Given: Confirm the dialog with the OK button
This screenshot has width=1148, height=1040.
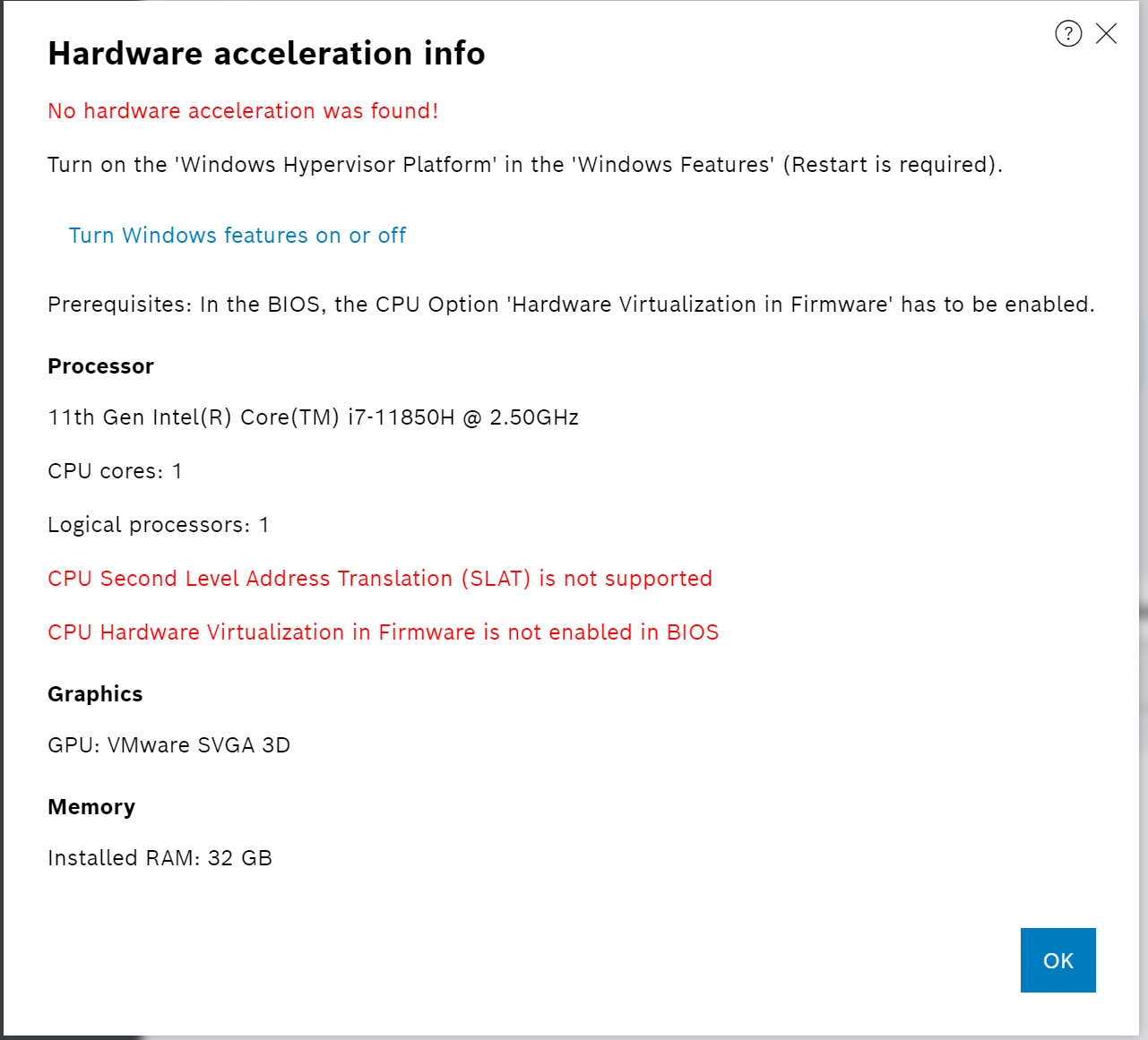Looking at the screenshot, I should tap(1057, 960).
